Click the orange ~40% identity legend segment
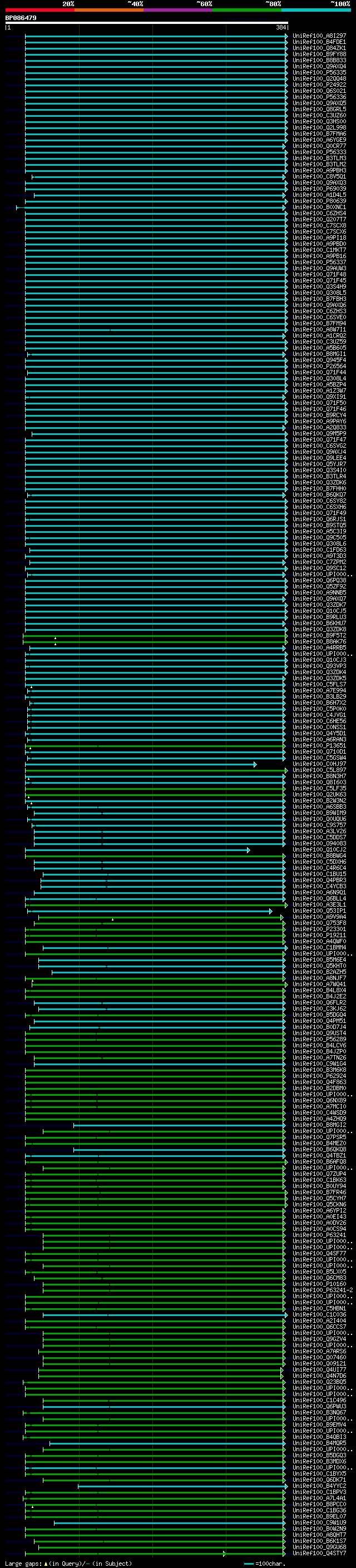 click(x=109, y=11)
